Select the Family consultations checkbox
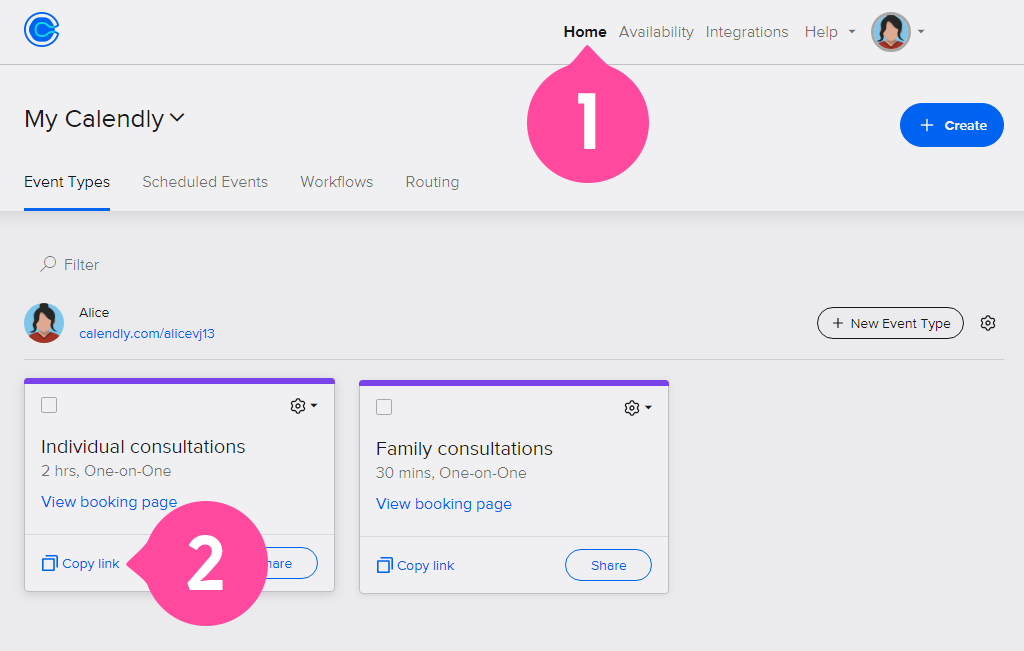The height and width of the screenshot is (651, 1024). pos(384,407)
